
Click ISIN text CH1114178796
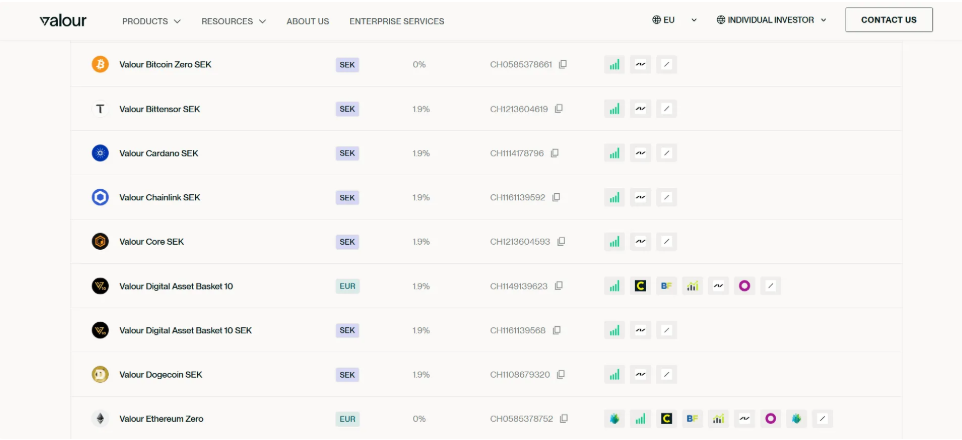click(517, 153)
